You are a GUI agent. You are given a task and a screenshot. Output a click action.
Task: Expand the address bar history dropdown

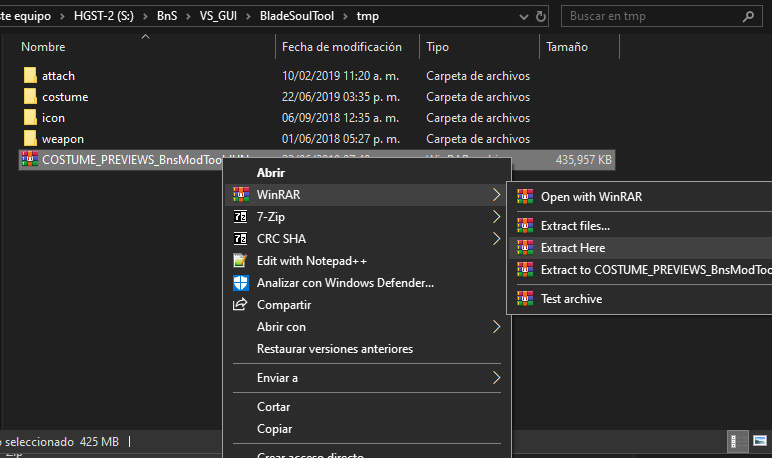point(524,17)
